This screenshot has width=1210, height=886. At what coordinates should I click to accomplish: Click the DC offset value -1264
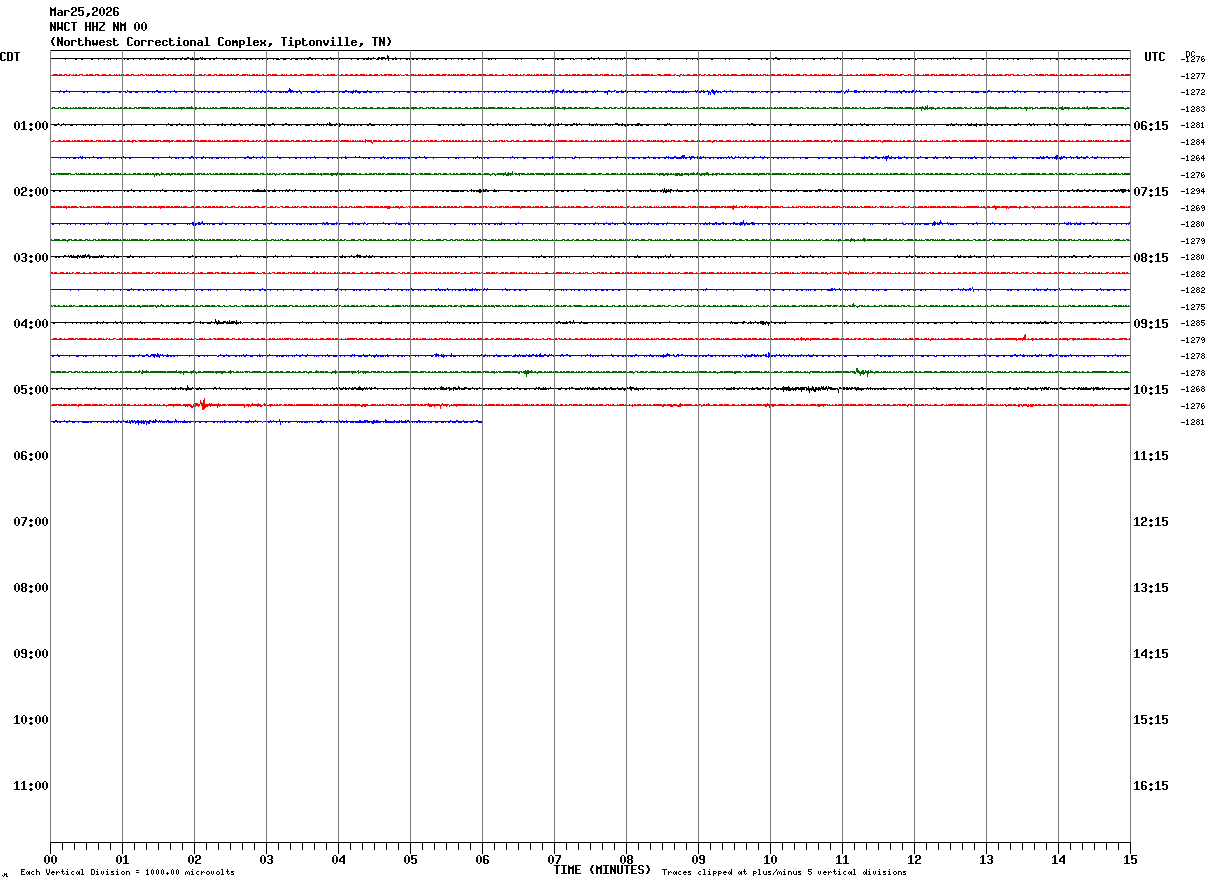[1193, 158]
